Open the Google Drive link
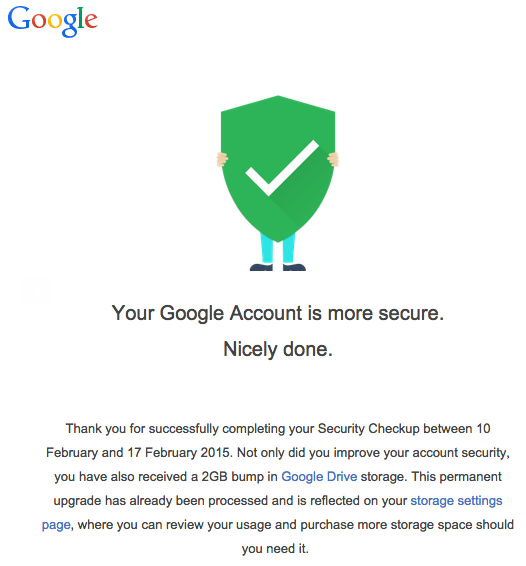526x566 pixels. pos(319,476)
